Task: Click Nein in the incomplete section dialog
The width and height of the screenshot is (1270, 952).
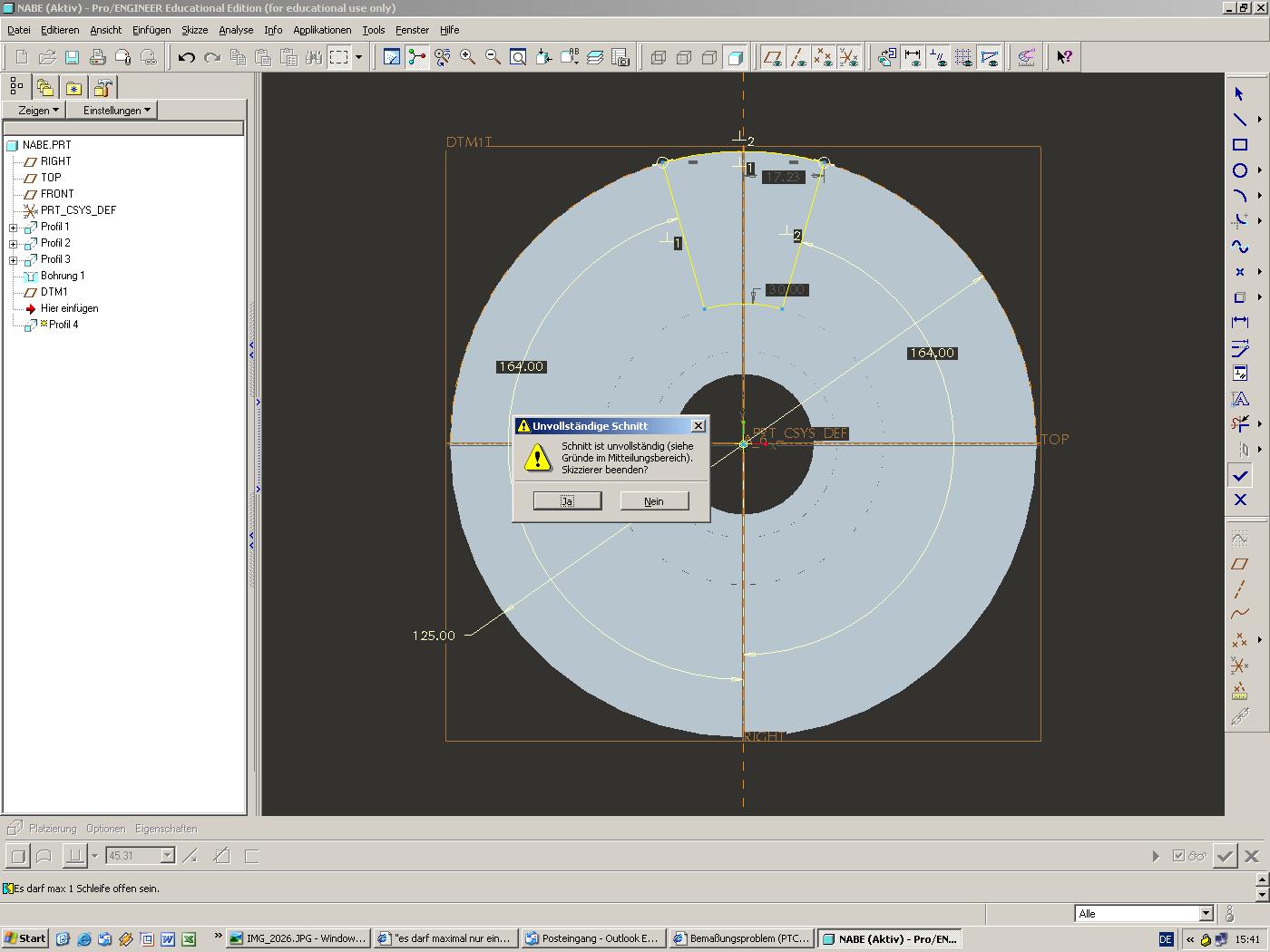Action: pos(654,501)
